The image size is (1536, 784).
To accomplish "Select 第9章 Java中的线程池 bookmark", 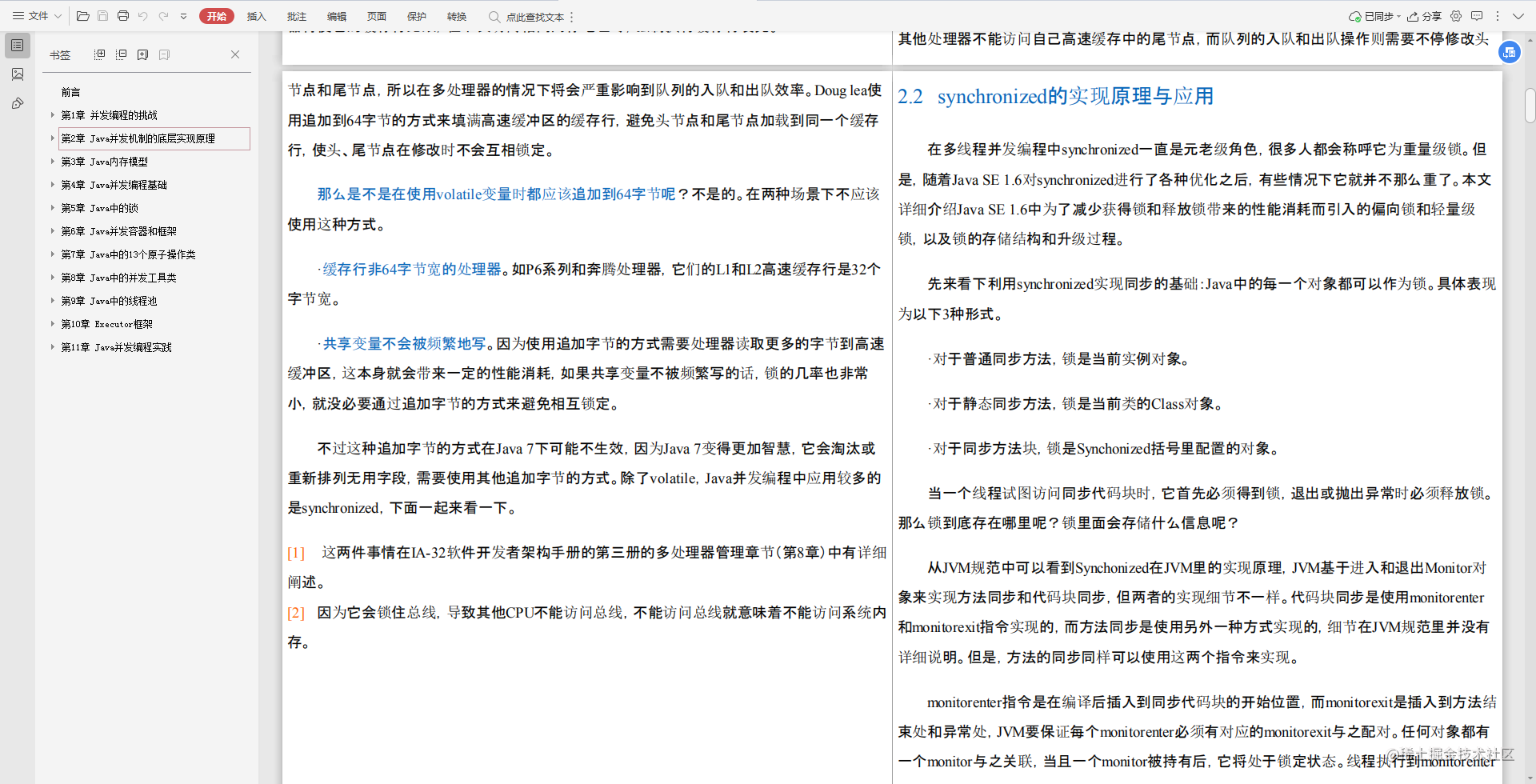I will 109,301.
